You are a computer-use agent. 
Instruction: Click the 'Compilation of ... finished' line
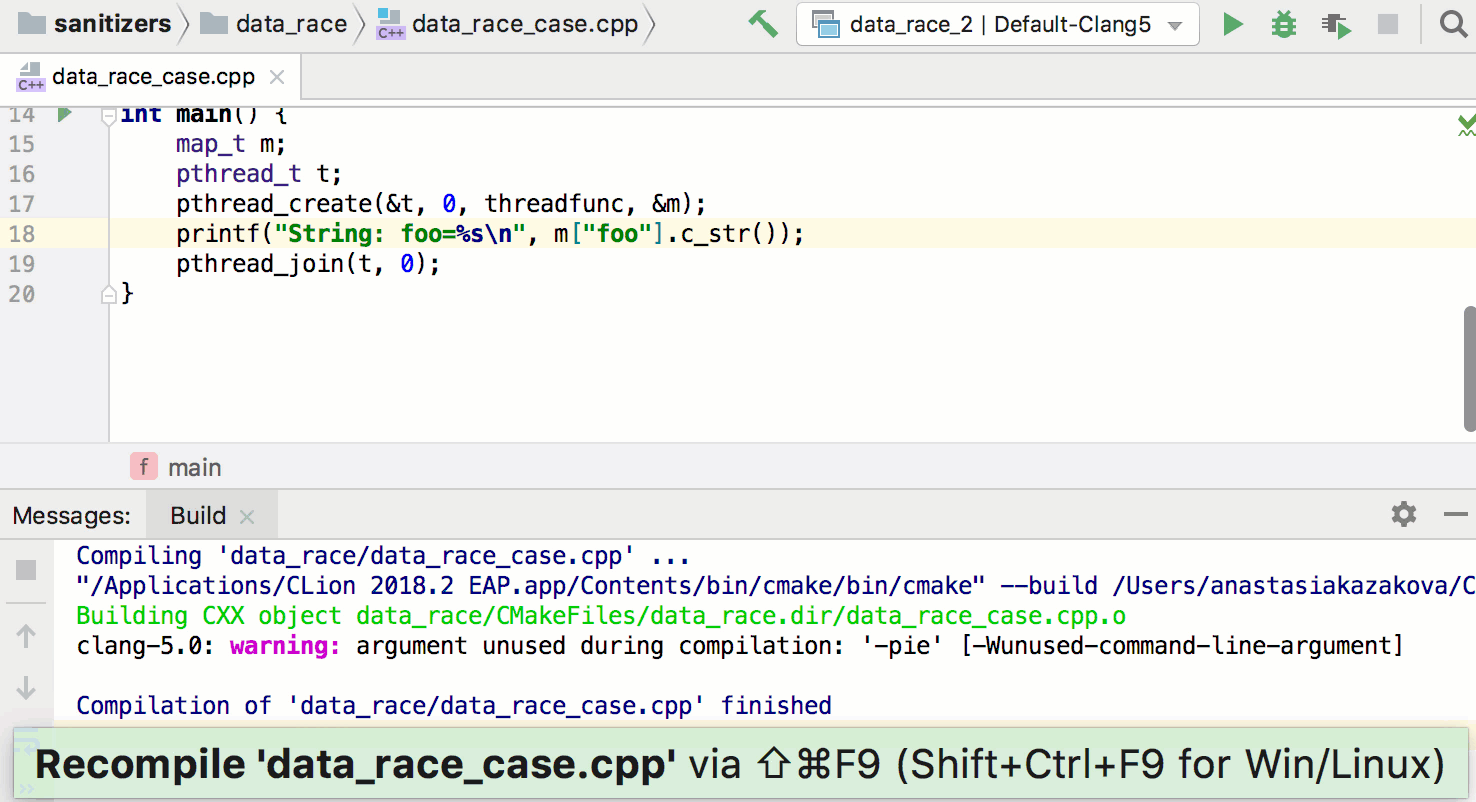454,706
